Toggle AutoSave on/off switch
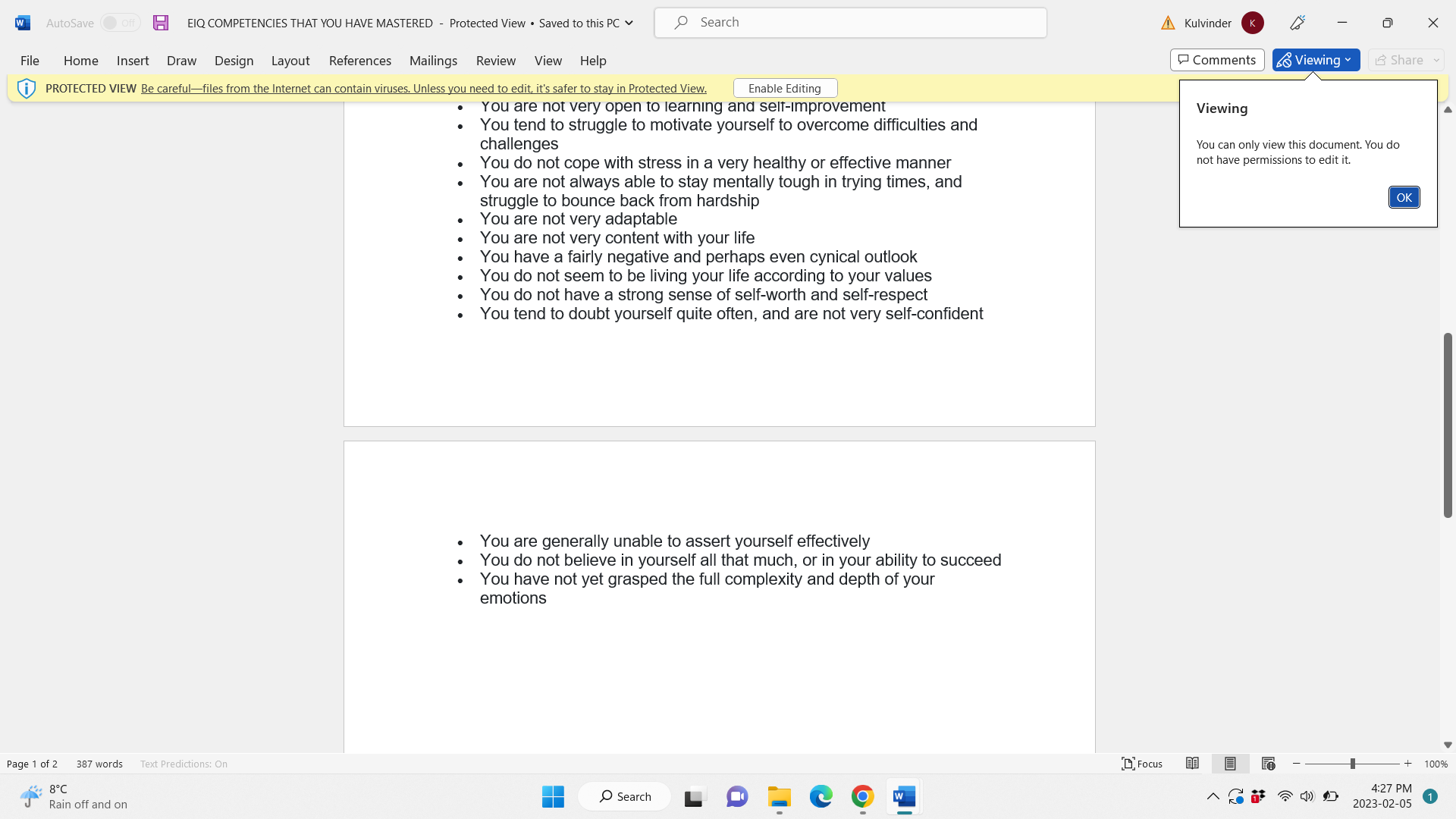The image size is (1456, 819). (x=120, y=22)
